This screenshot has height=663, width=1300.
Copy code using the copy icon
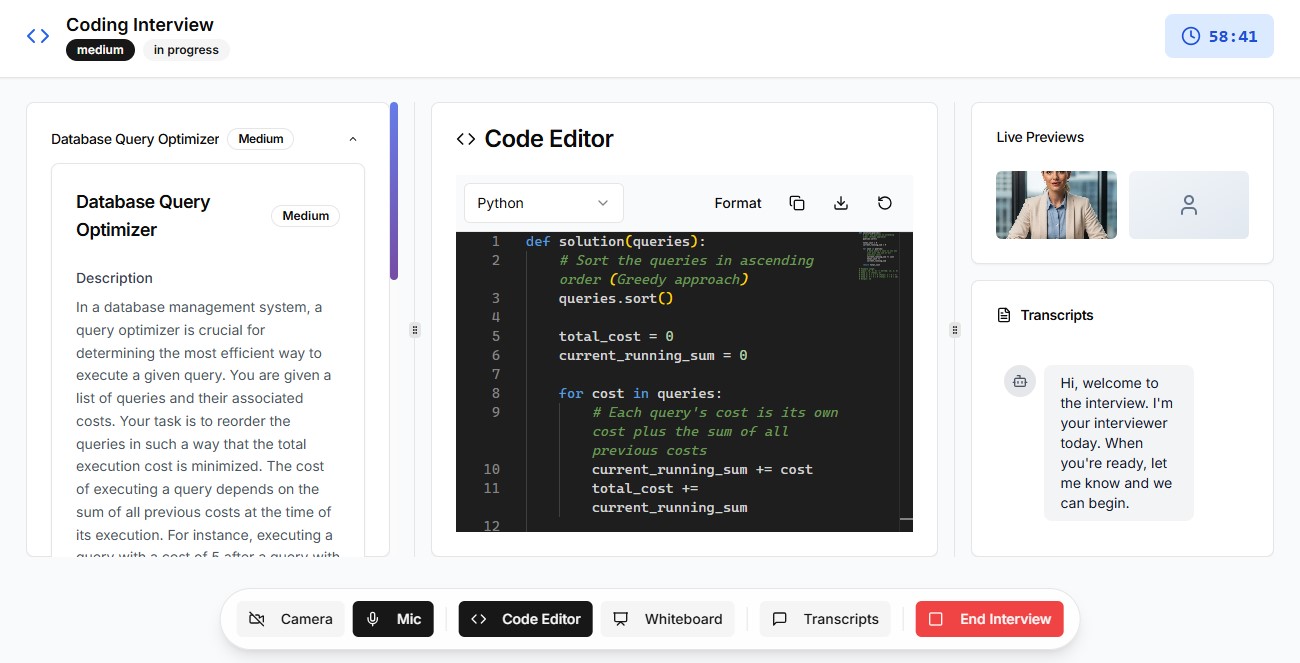pyautogui.click(x=797, y=202)
